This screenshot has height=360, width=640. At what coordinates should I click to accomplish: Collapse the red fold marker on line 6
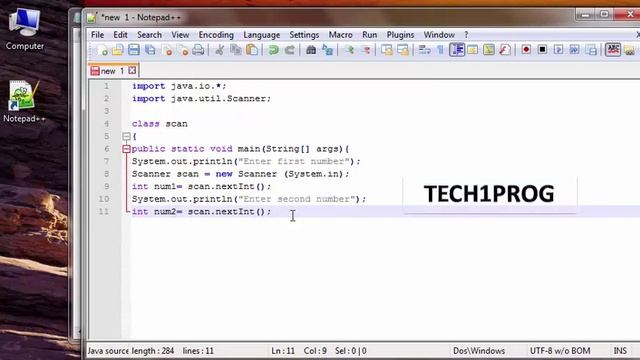pos(126,149)
